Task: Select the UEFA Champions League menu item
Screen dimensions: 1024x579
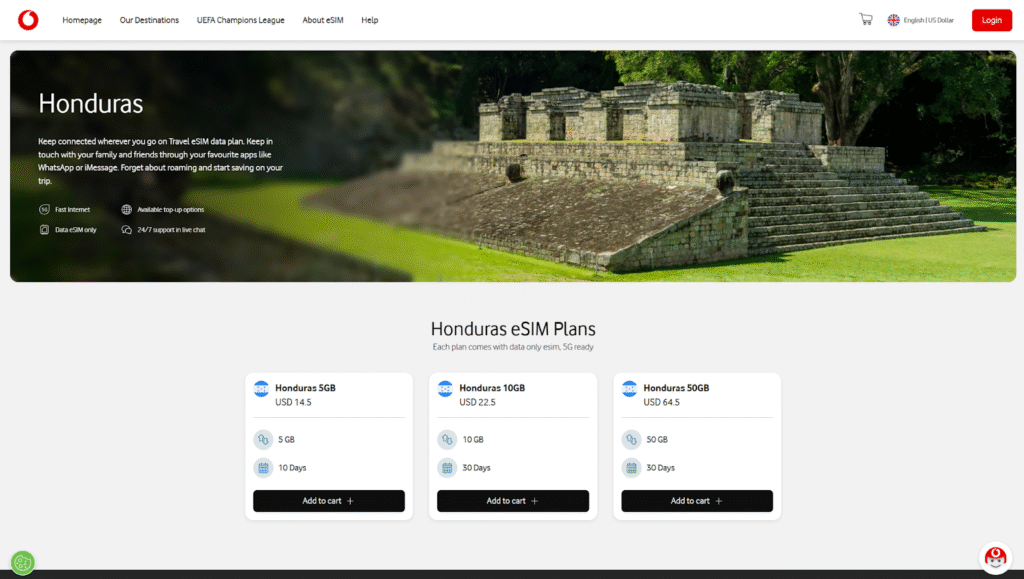Action: point(240,19)
